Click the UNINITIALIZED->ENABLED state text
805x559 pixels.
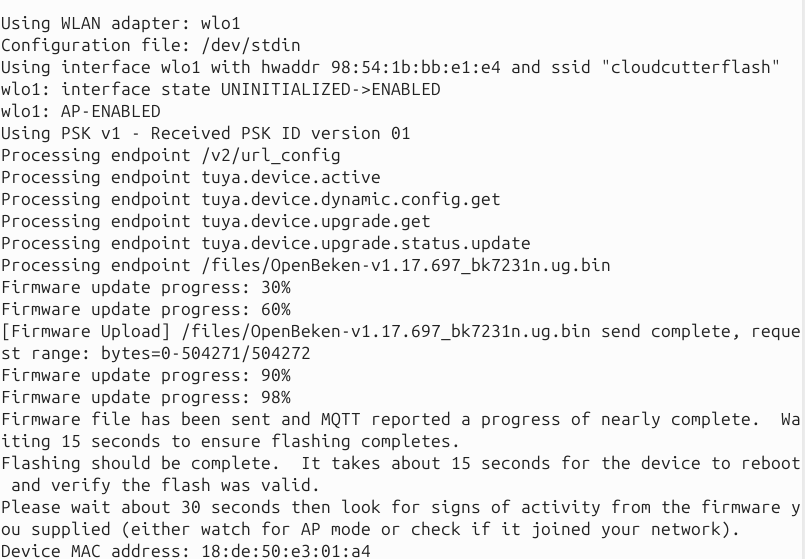331,89
